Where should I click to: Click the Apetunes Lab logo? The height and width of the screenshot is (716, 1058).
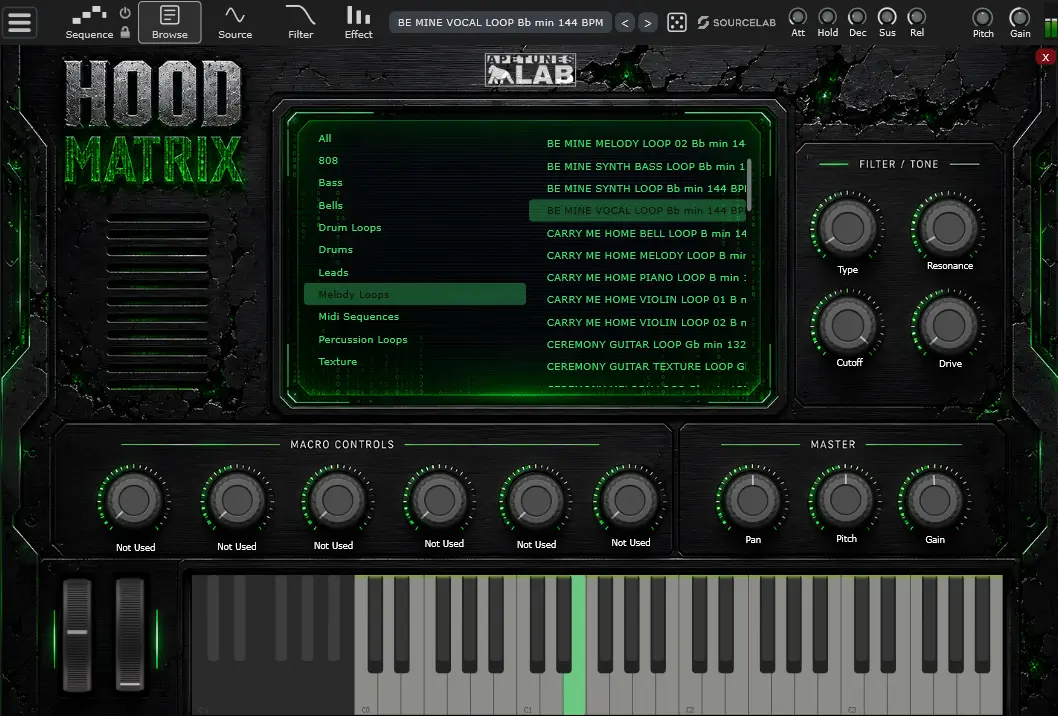[x=530, y=70]
